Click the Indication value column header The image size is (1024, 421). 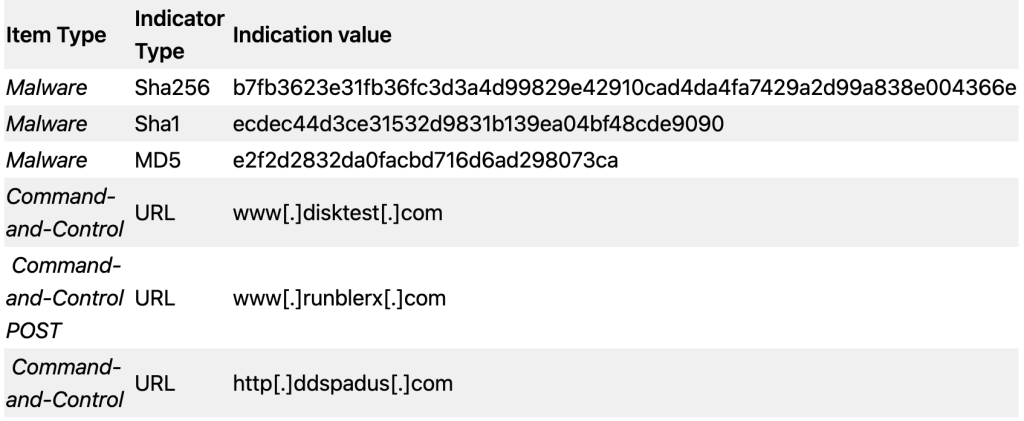point(312,35)
